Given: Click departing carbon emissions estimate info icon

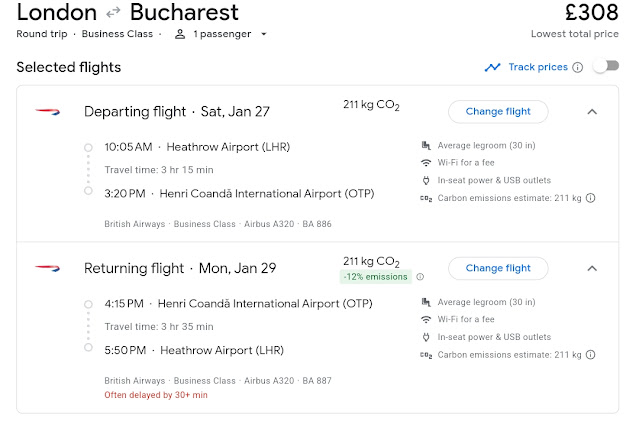Looking at the screenshot, I should click(x=591, y=198).
